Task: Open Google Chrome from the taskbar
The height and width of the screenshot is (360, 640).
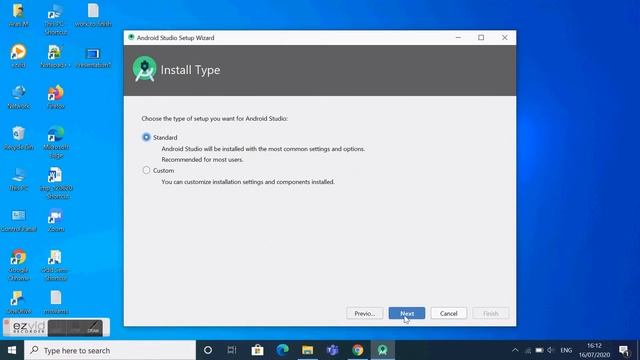Action: tap(358, 350)
